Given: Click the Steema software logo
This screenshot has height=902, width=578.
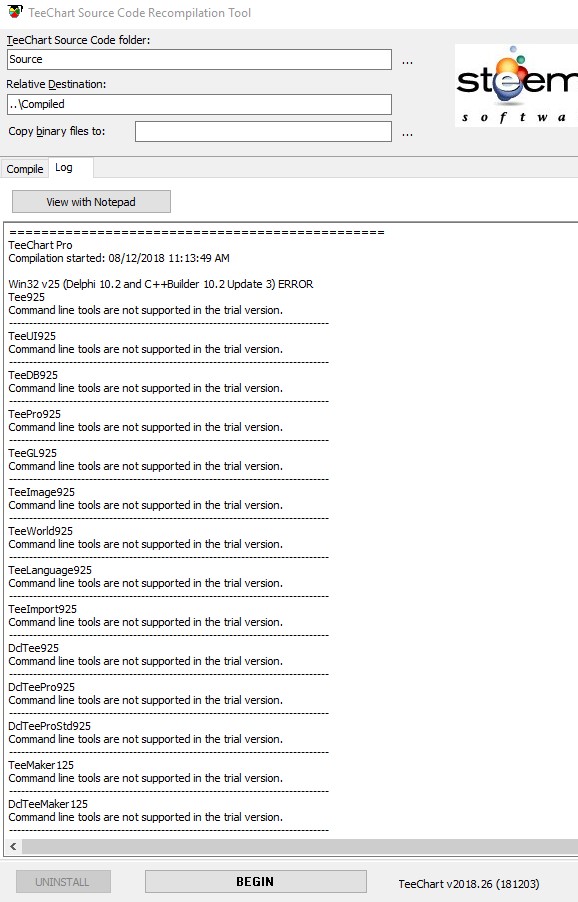Looking at the screenshot, I should click(516, 85).
